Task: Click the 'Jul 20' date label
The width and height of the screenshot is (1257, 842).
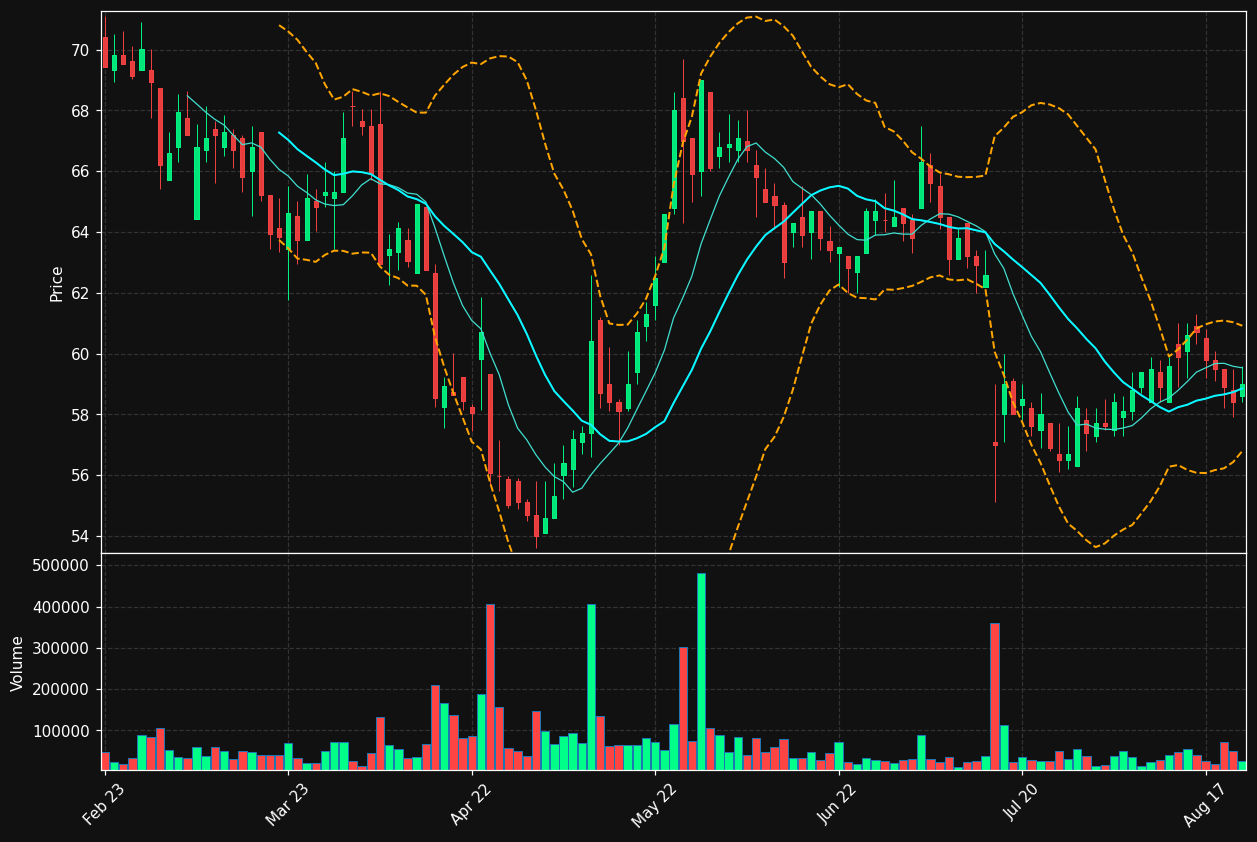Action: pyautogui.click(x=1022, y=804)
